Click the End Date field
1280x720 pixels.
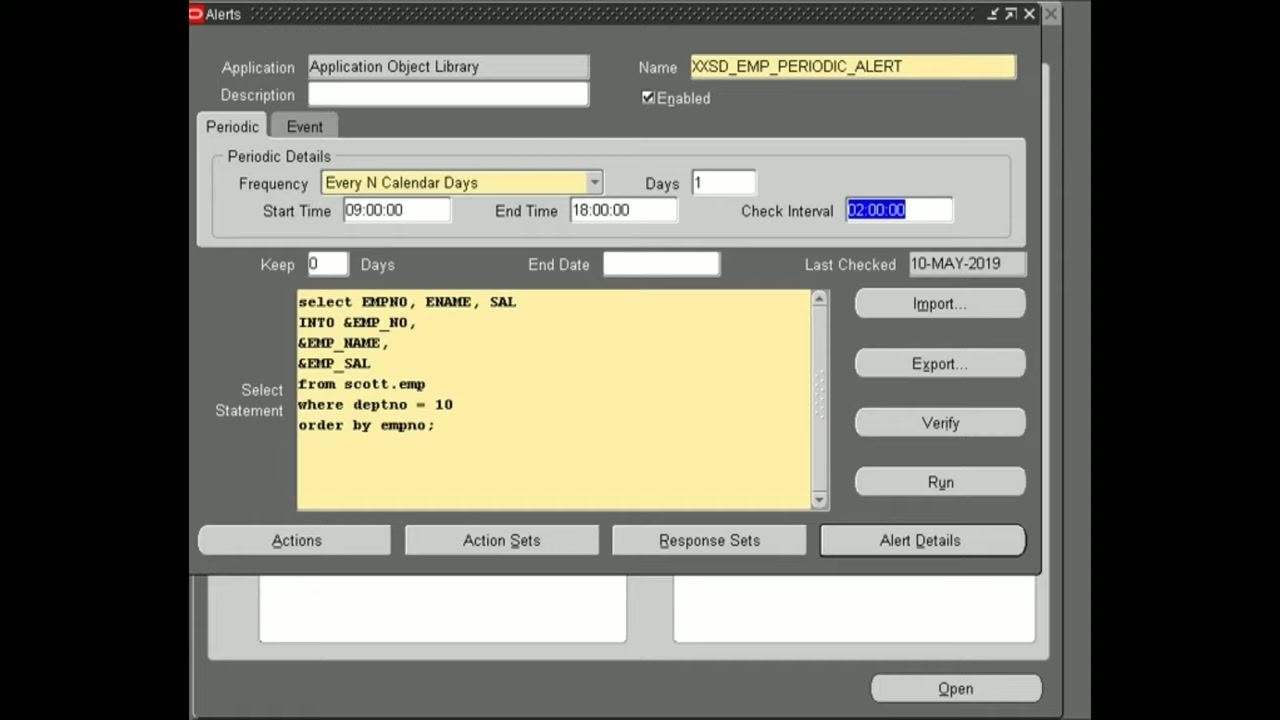[x=661, y=264]
